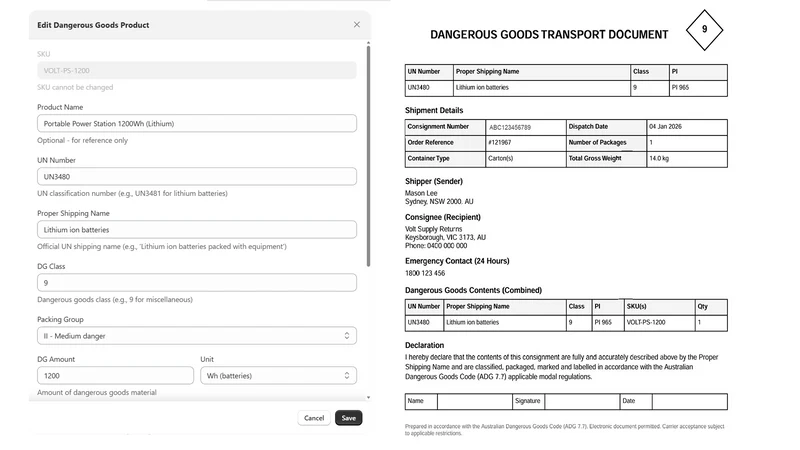Select the Dangerous Goods Transport Document title
This screenshot has height=450, width=800.
pyautogui.click(x=549, y=35)
